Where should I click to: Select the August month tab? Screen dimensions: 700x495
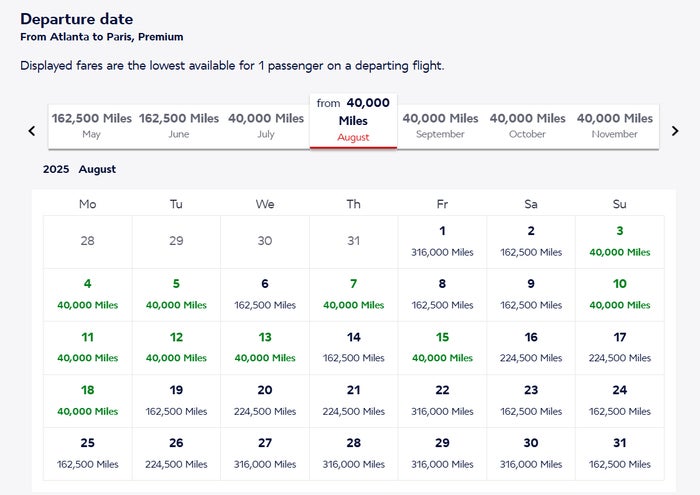click(353, 121)
